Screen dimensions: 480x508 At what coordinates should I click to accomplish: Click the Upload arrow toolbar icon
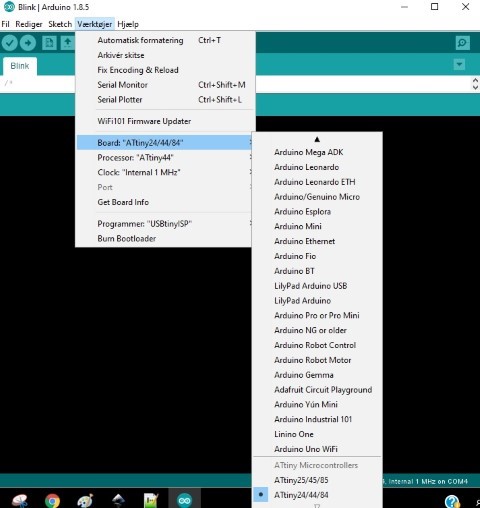point(28,43)
